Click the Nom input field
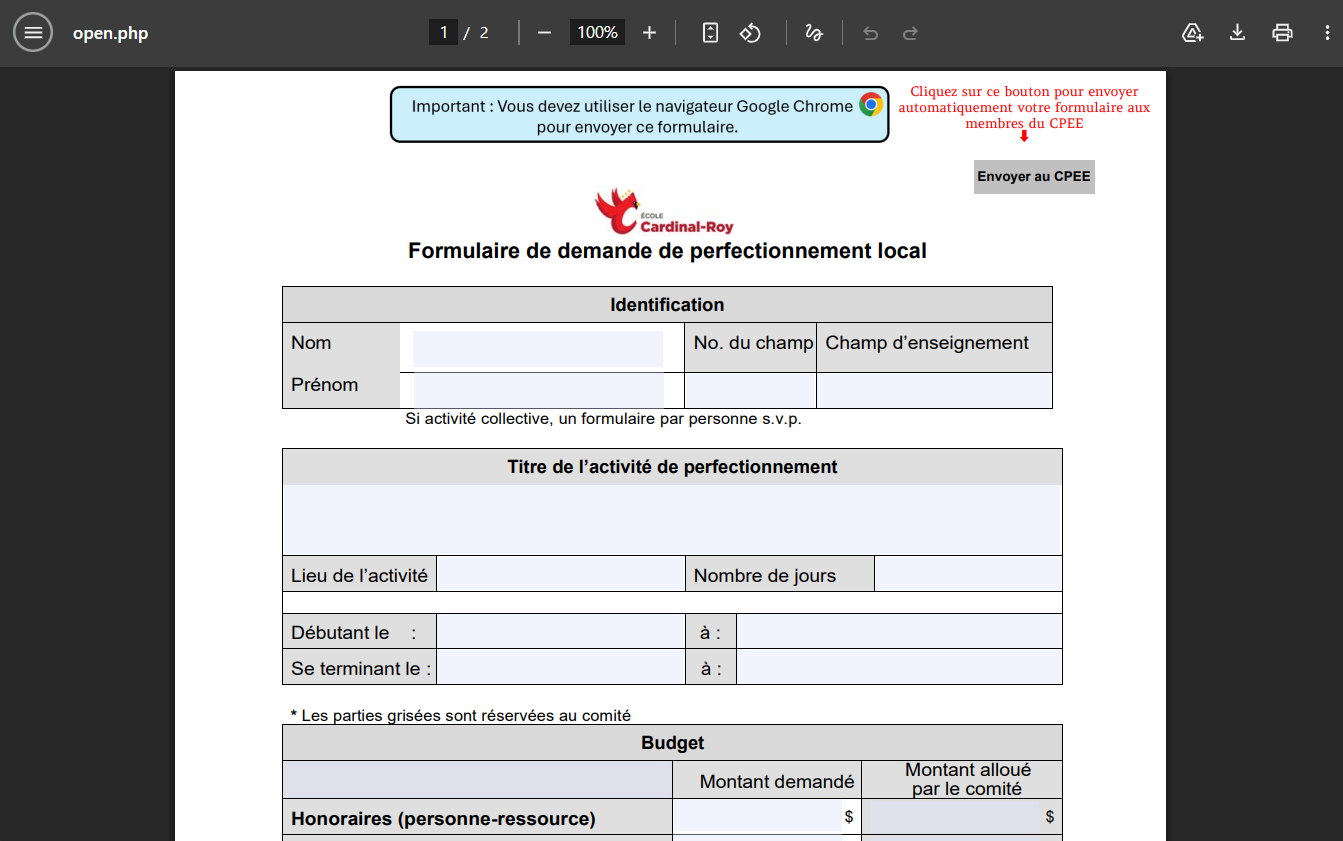Image resolution: width=1343 pixels, height=841 pixels. click(538, 349)
